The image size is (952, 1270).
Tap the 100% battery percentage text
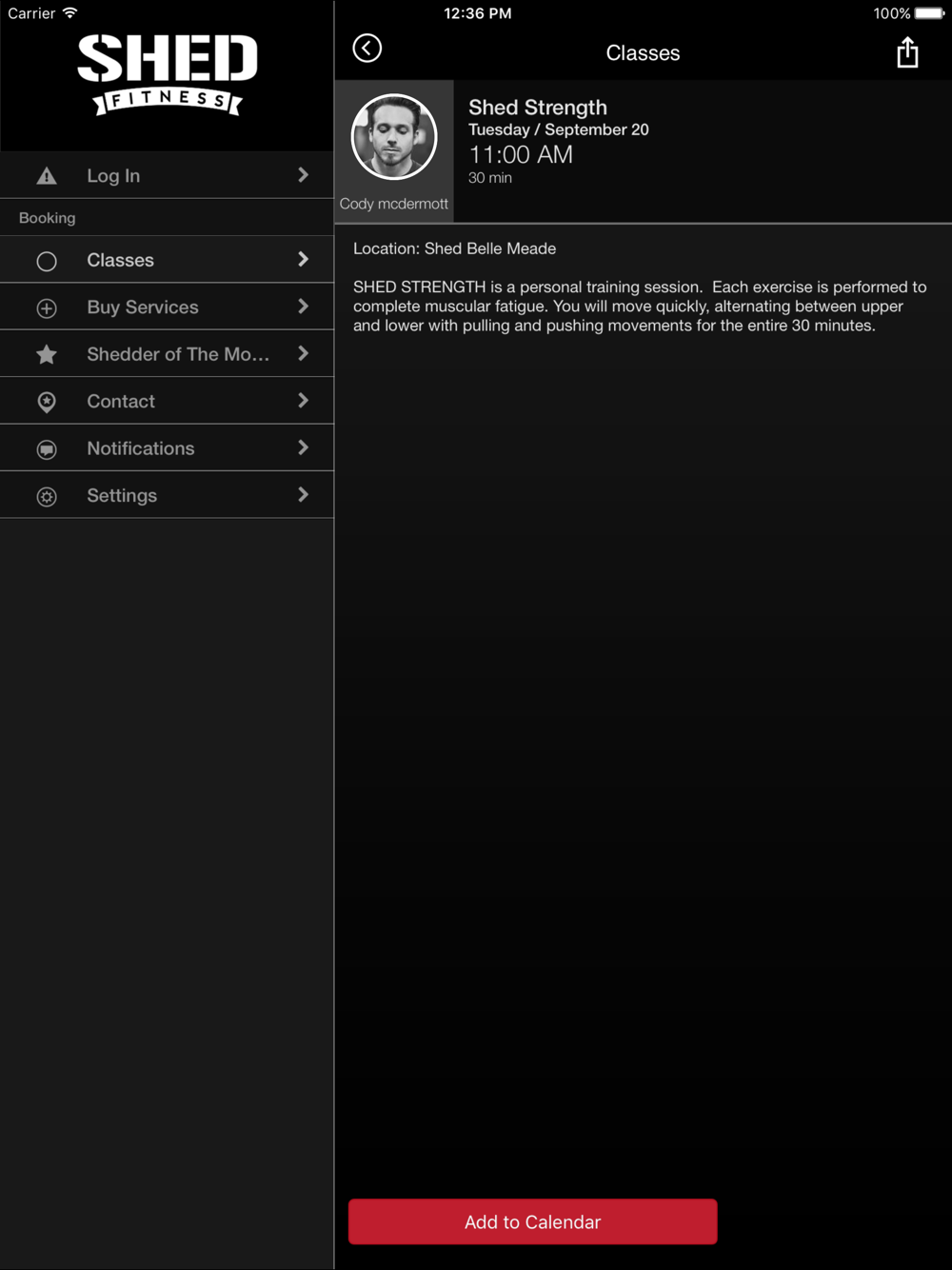pyautogui.click(x=892, y=13)
